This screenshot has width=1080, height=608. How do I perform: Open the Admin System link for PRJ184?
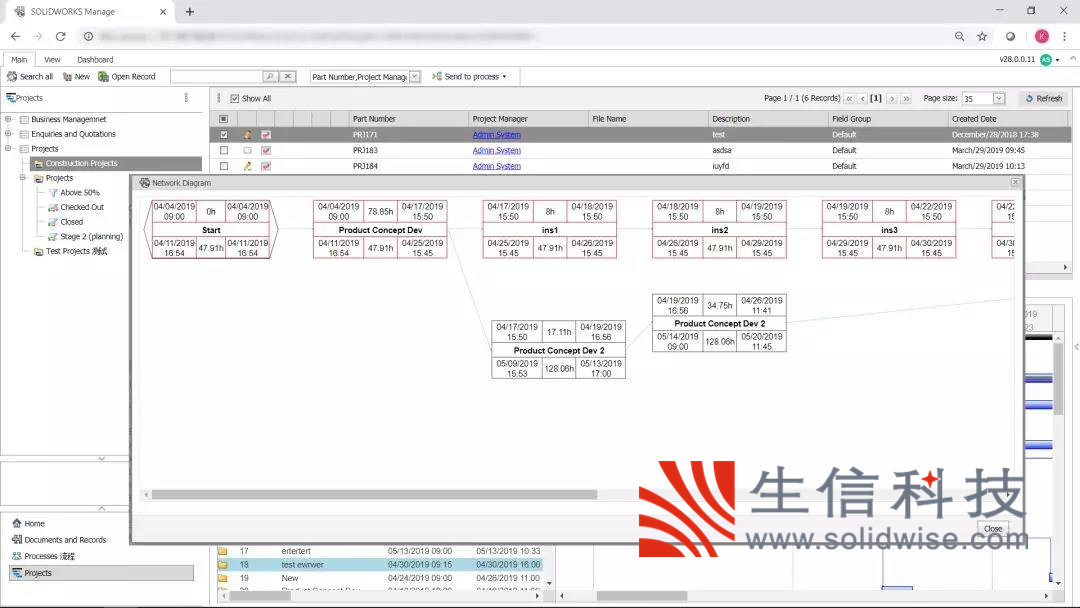click(497, 166)
